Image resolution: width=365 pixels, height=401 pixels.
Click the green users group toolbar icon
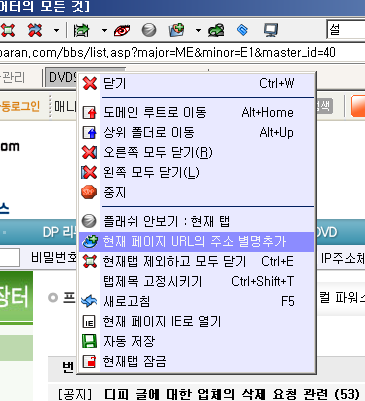tap(216, 30)
